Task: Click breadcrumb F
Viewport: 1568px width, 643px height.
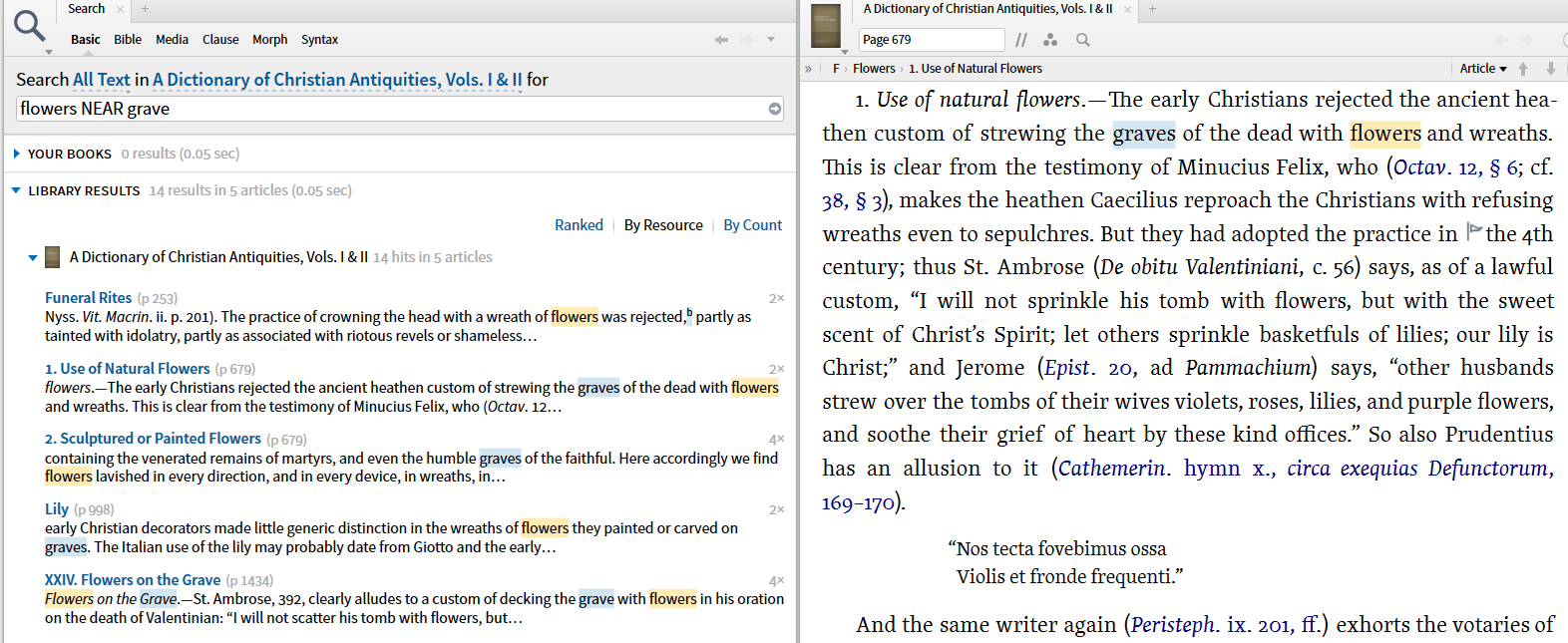Action: [x=836, y=69]
